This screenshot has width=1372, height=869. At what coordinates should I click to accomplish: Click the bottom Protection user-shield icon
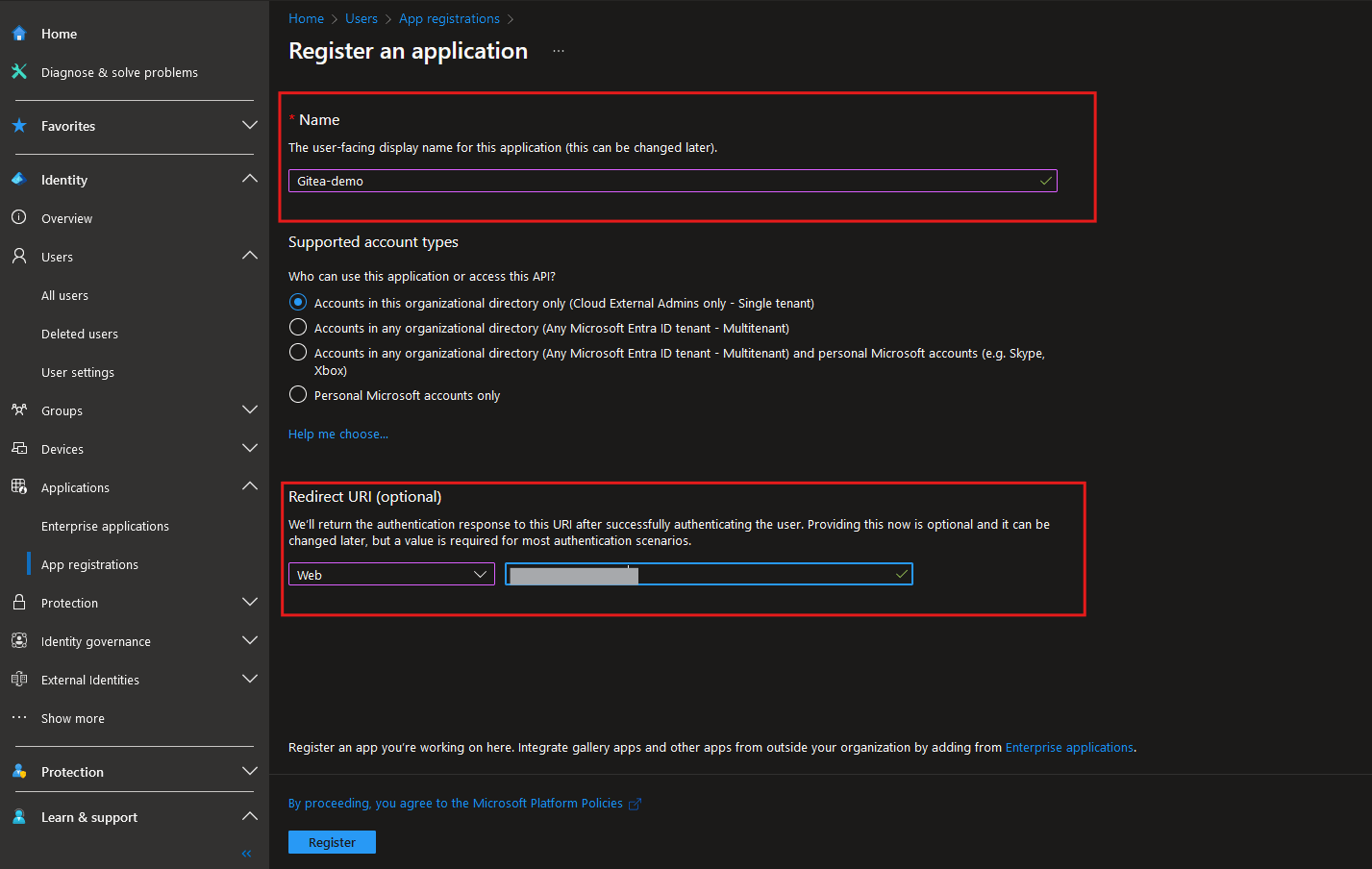point(19,772)
